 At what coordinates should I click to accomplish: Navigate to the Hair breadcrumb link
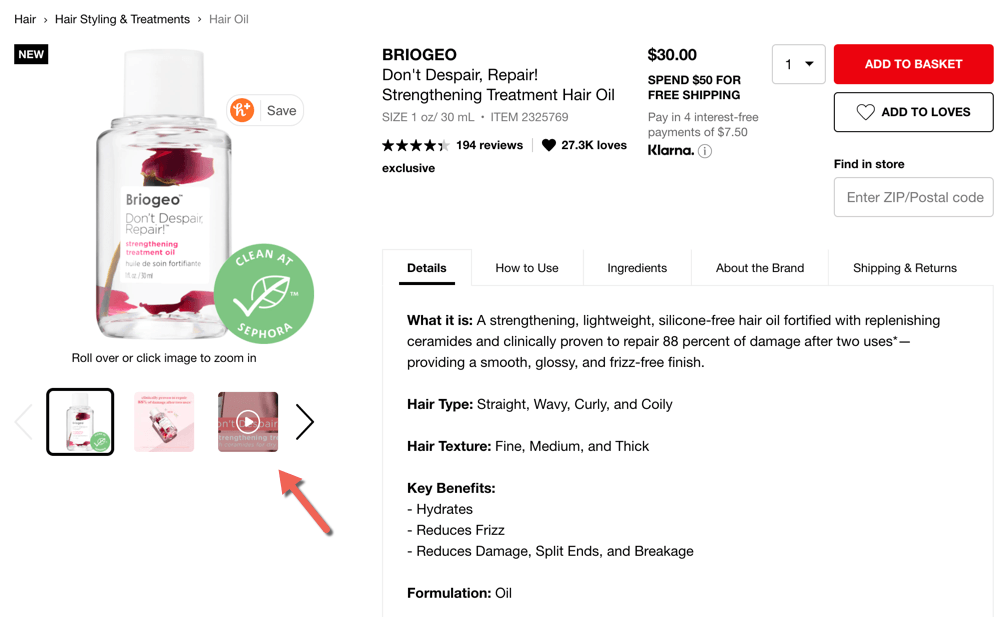(x=24, y=18)
